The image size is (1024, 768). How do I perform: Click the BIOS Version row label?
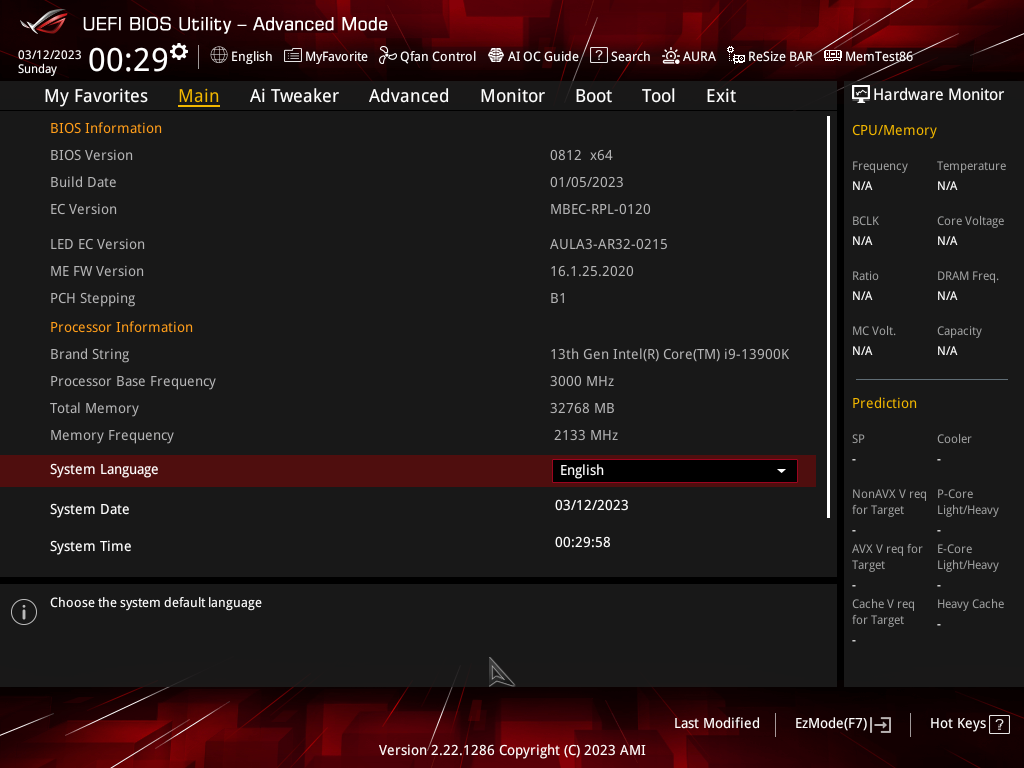[x=91, y=155]
